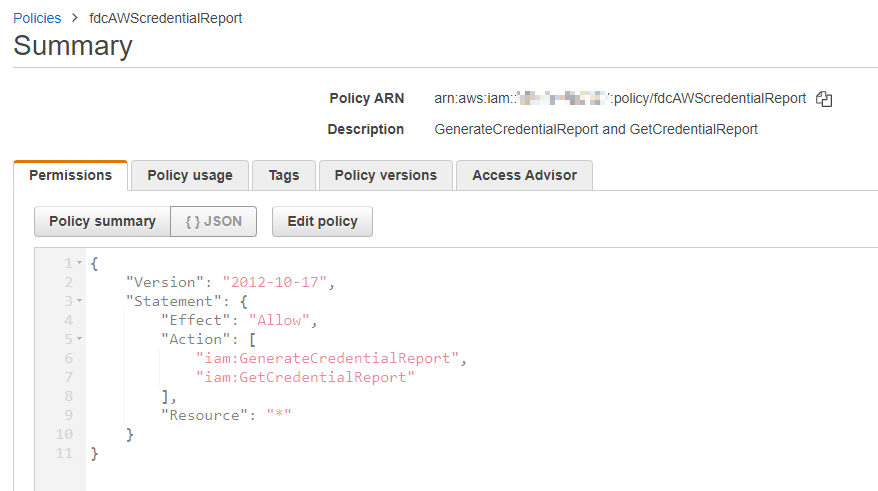
Task: Collapse the Statement block at line 3
Action: click(79, 301)
